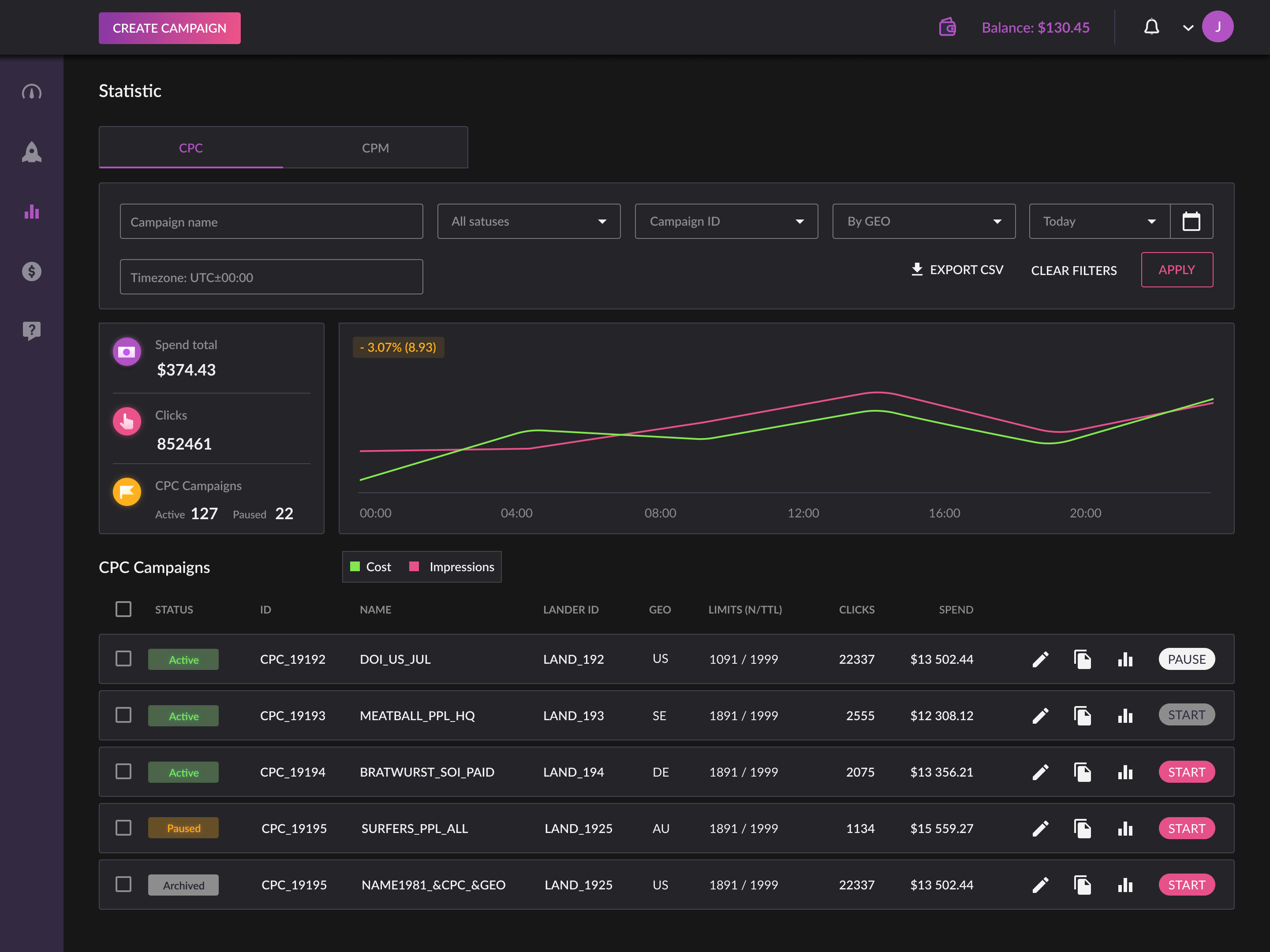Image resolution: width=1270 pixels, height=952 pixels.
Task: Select the CPC tab
Action: (x=190, y=148)
